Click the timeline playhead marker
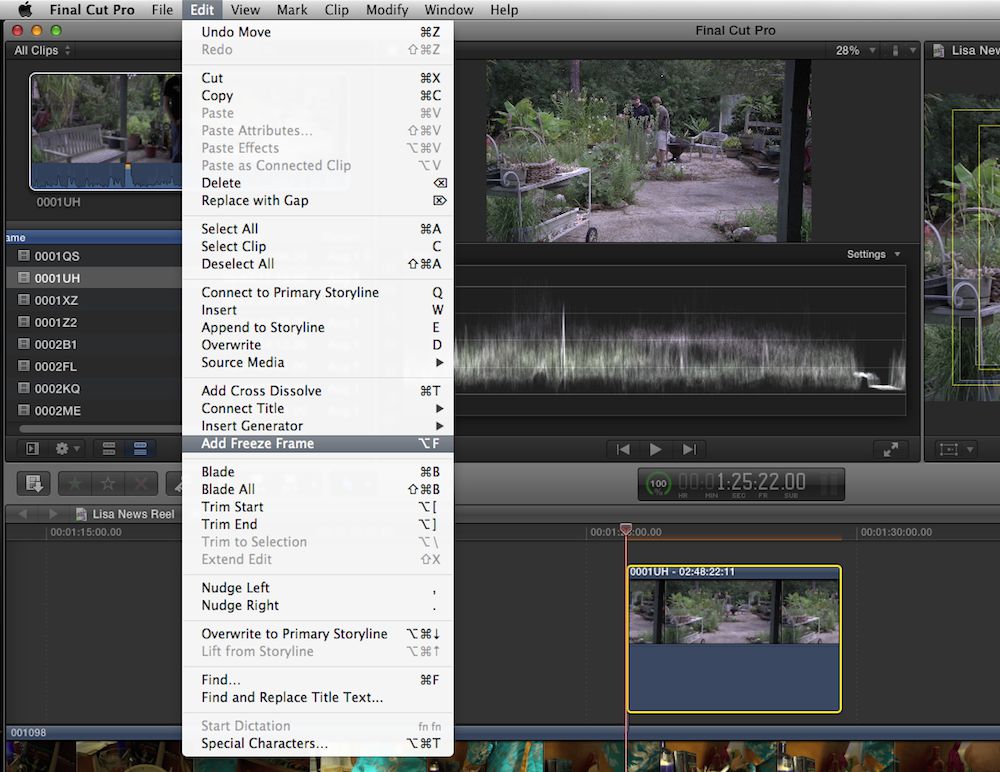Image resolution: width=1000 pixels, height=772 pixels. point(626,528)
